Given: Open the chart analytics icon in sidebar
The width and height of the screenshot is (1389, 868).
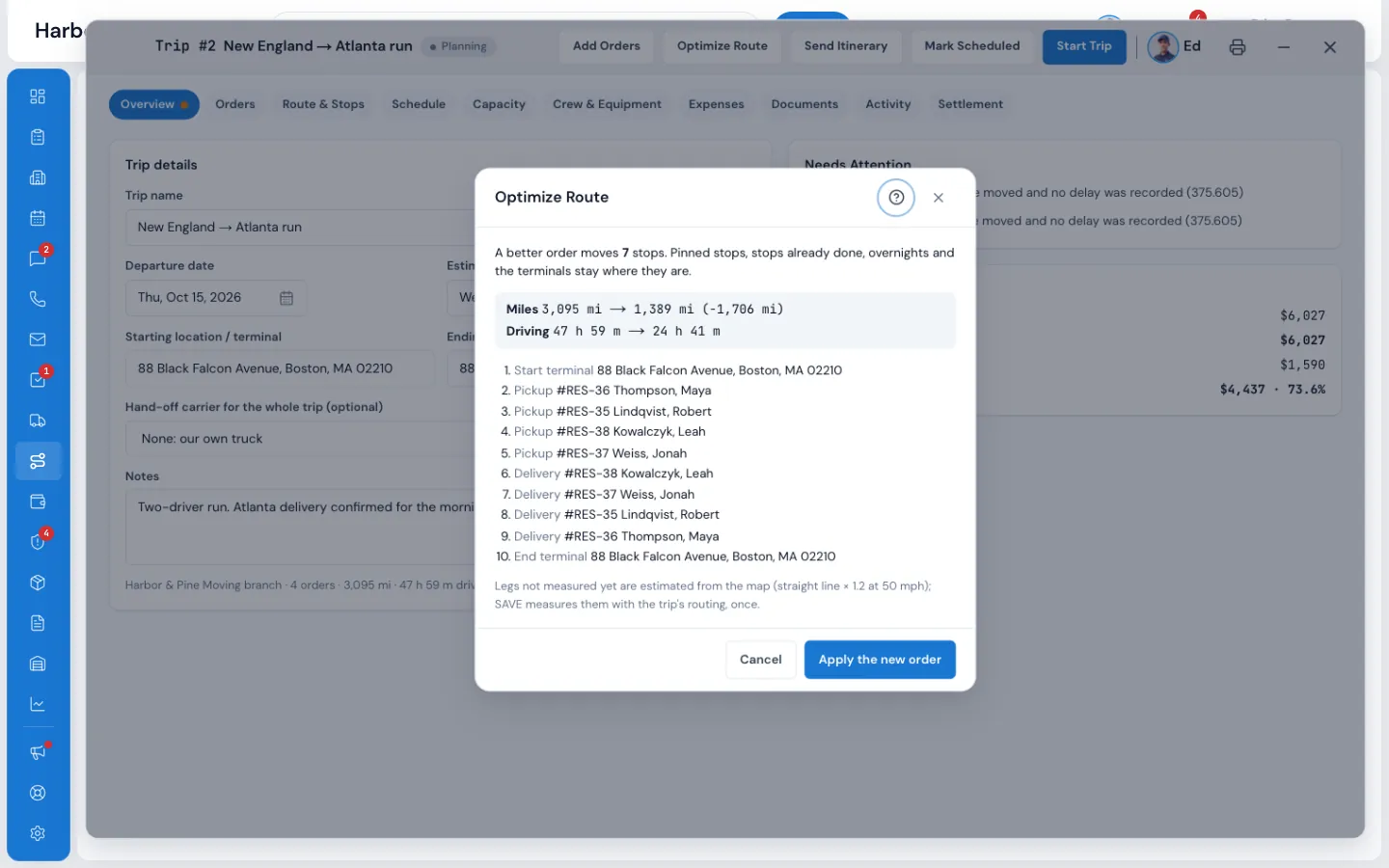Looking at the screenshot, I should coord(38,704).
